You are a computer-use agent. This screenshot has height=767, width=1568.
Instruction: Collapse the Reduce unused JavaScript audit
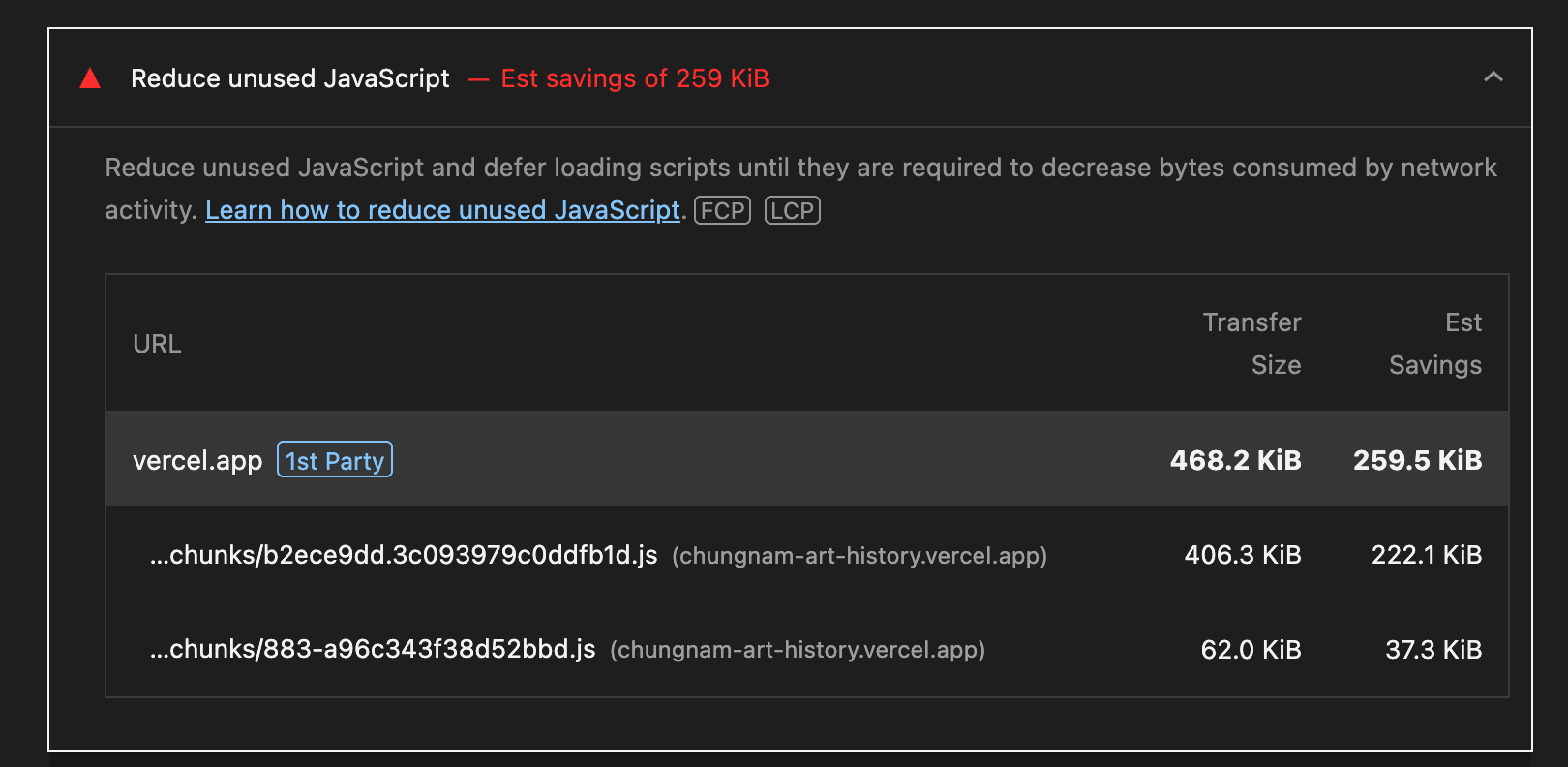(1493, 77)
